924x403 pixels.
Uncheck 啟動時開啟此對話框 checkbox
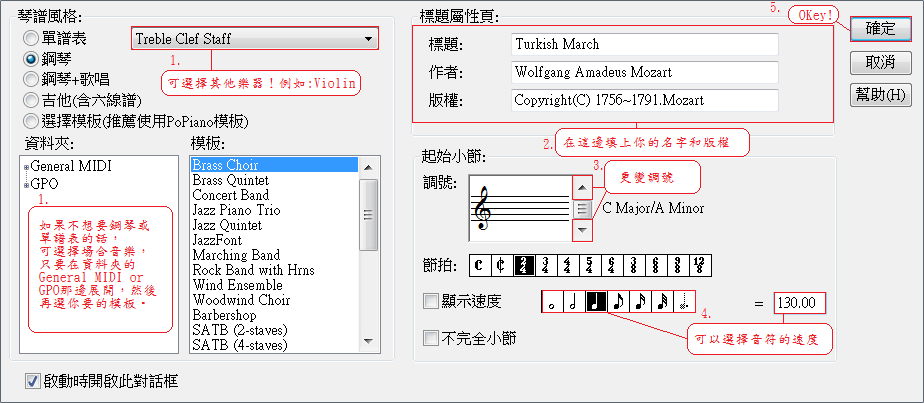click(32, 381)
